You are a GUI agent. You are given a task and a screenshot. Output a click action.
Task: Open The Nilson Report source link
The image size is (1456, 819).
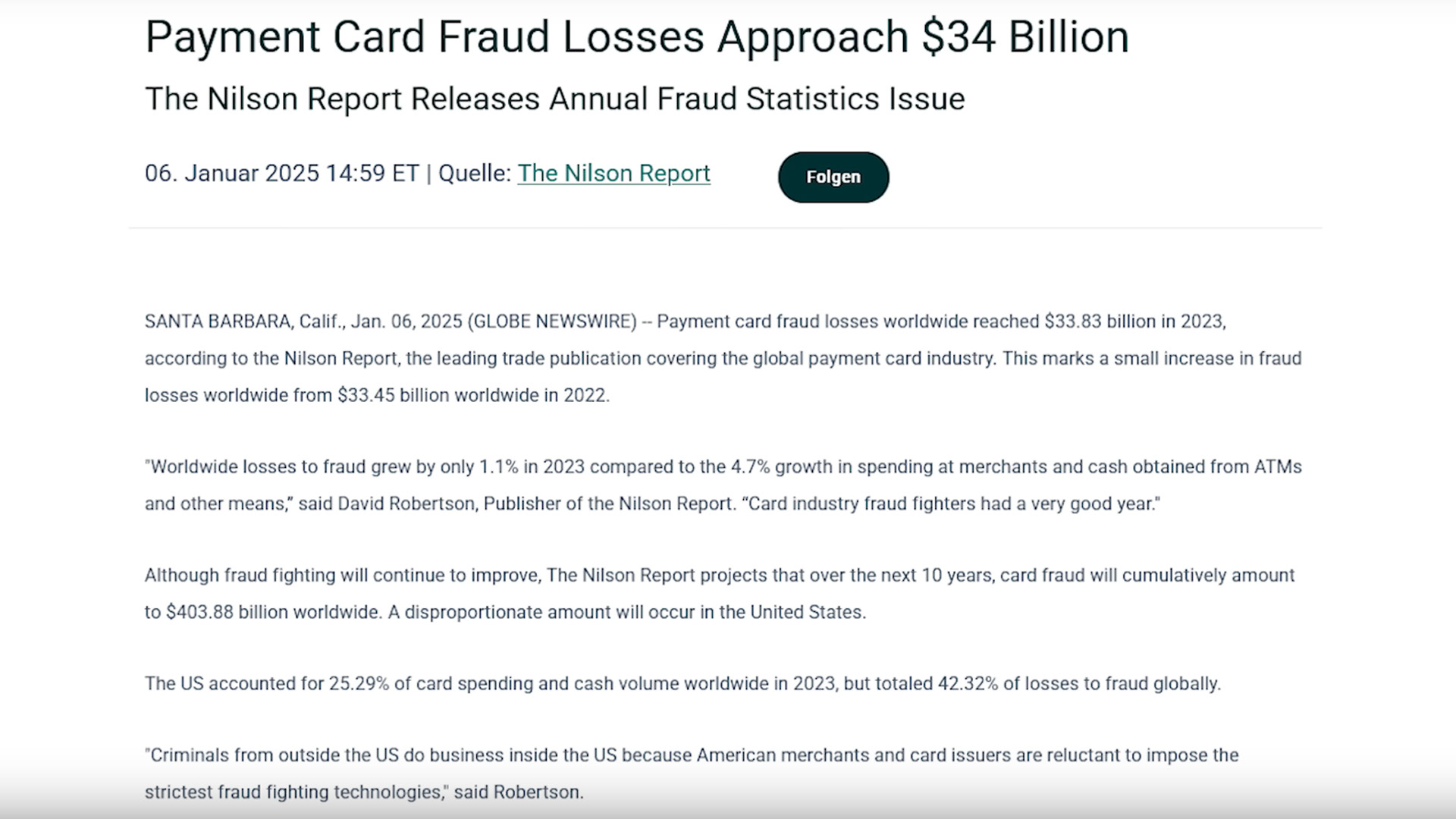tap(613, 174)
